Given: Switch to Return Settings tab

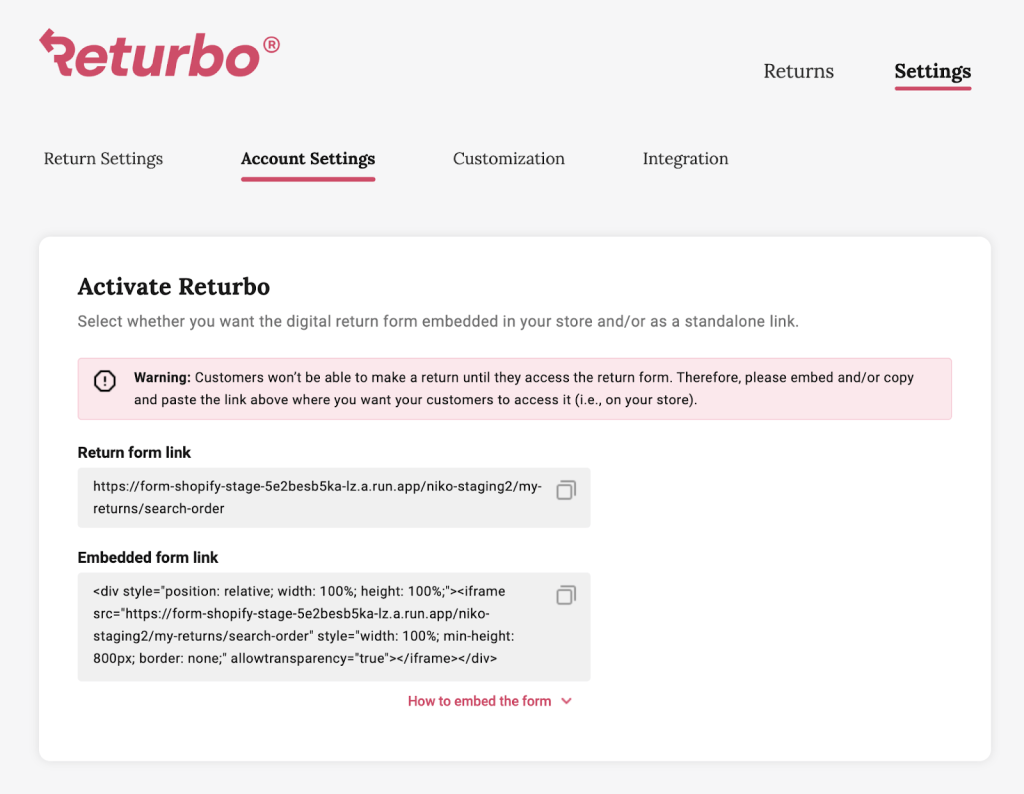Looking at the screenshot, I should (103, 159).
